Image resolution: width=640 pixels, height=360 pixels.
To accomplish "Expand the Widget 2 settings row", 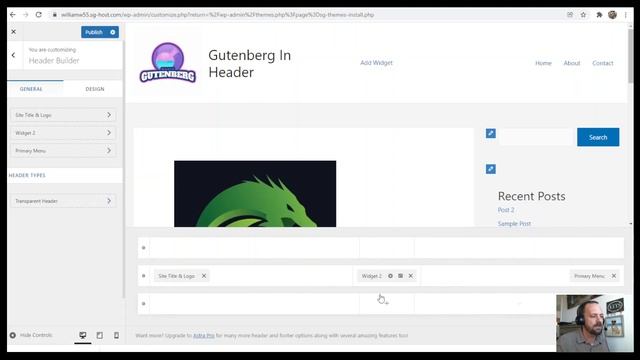I will [x=63, y=133].
